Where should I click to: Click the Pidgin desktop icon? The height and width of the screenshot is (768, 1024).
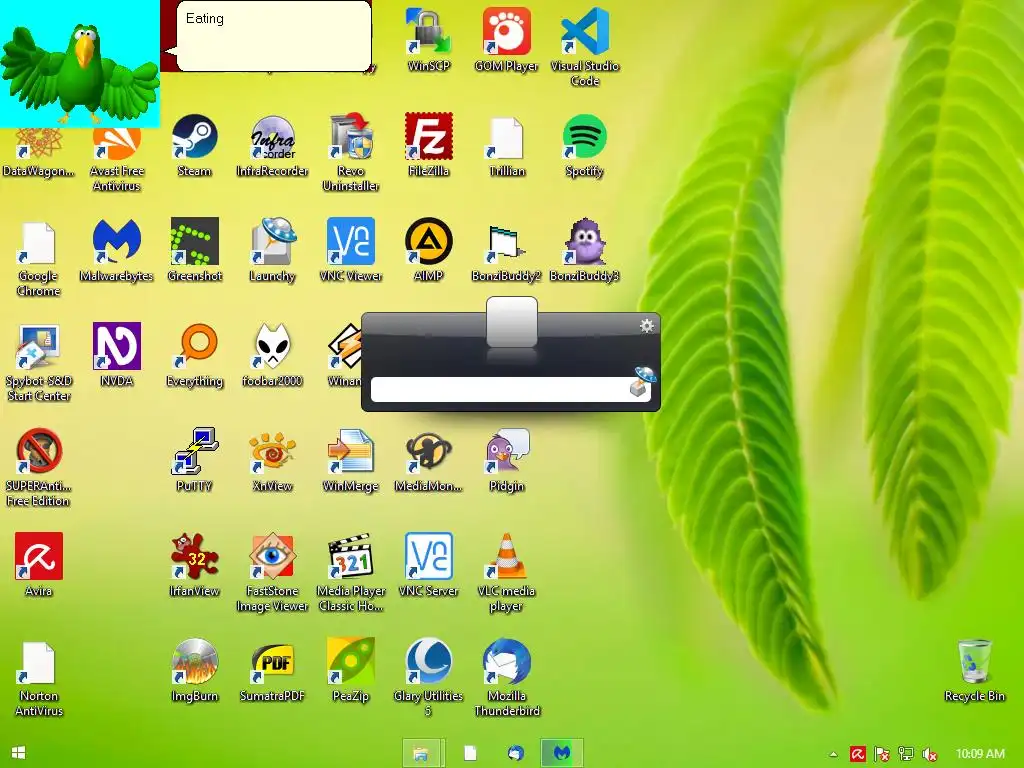point(507,460)
